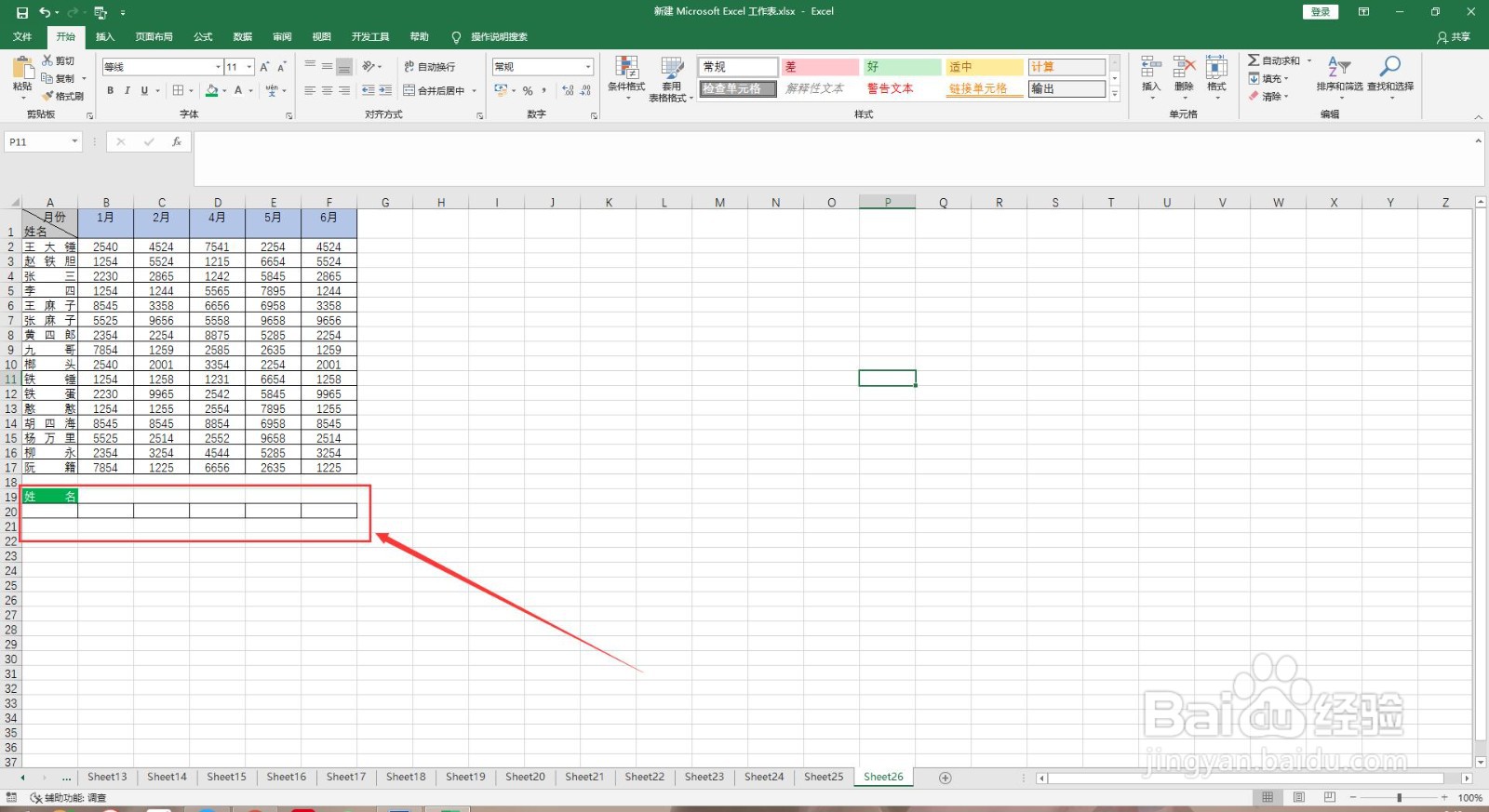Click the insert function fx icon
Viewport: 1489px width, 812px height.
point(176,141)
